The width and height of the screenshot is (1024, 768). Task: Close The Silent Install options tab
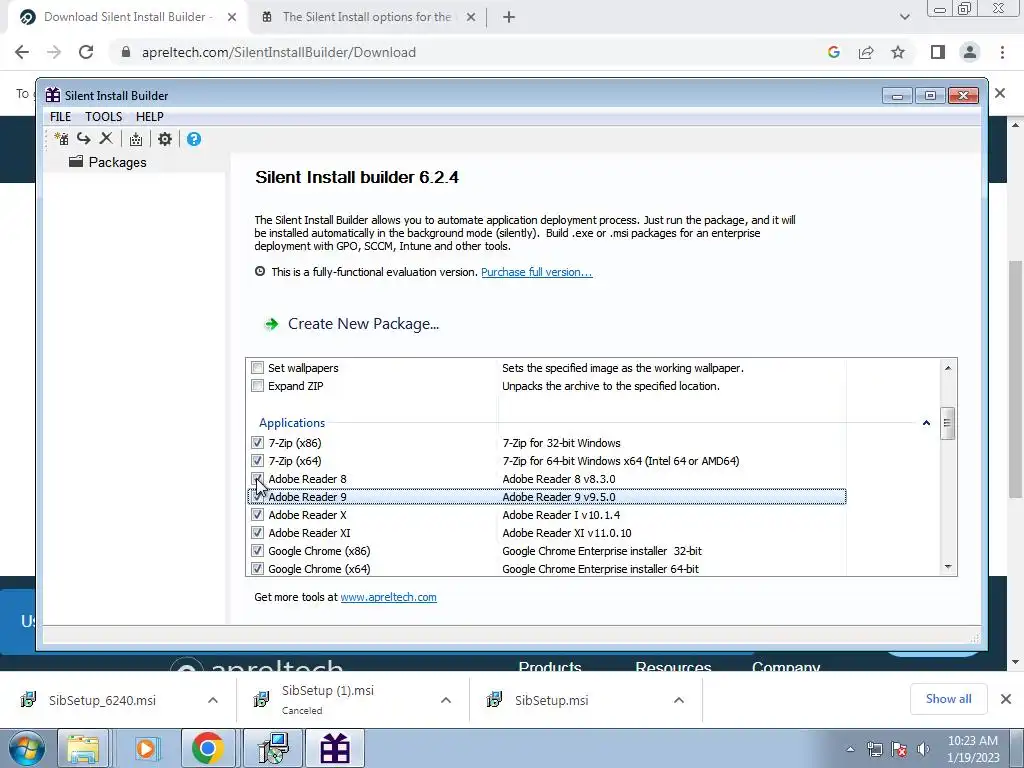pos(471,17)
